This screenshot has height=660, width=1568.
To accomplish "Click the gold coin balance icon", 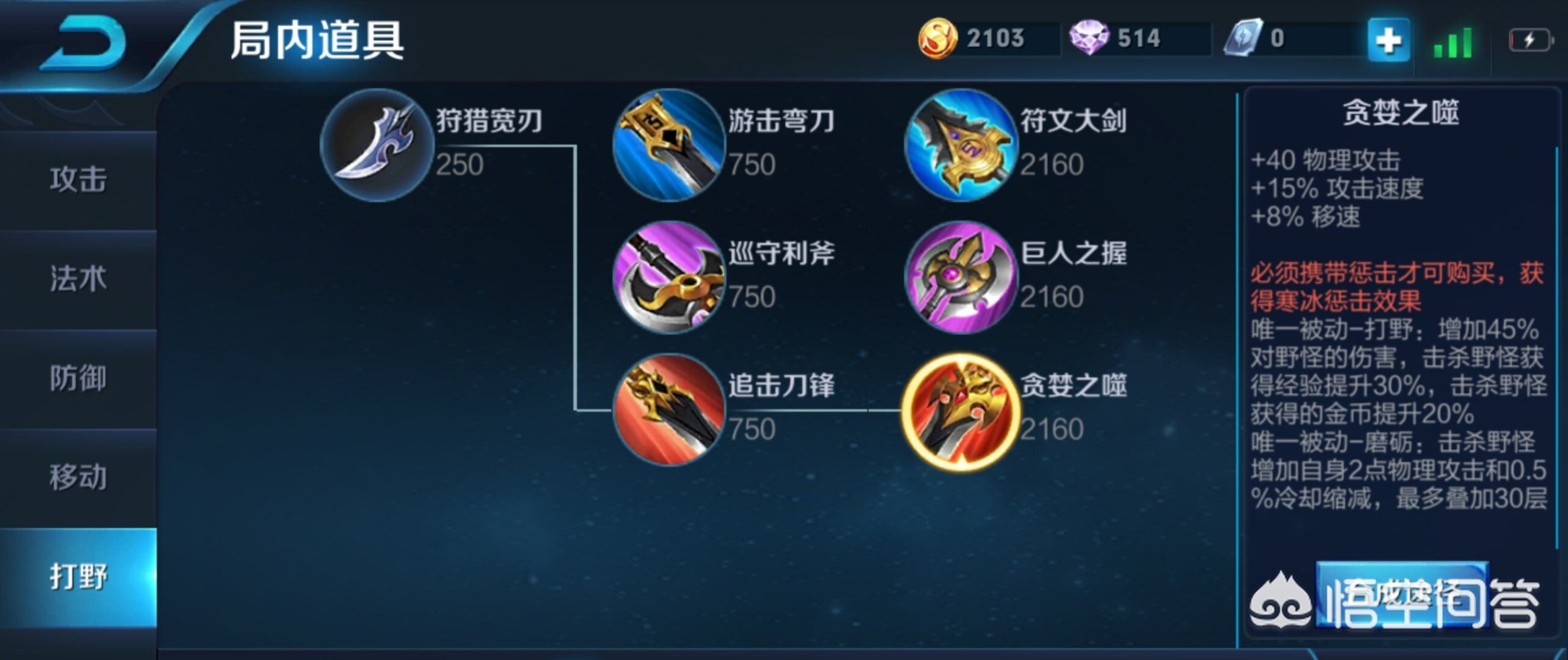I will (x=937, y=38).
